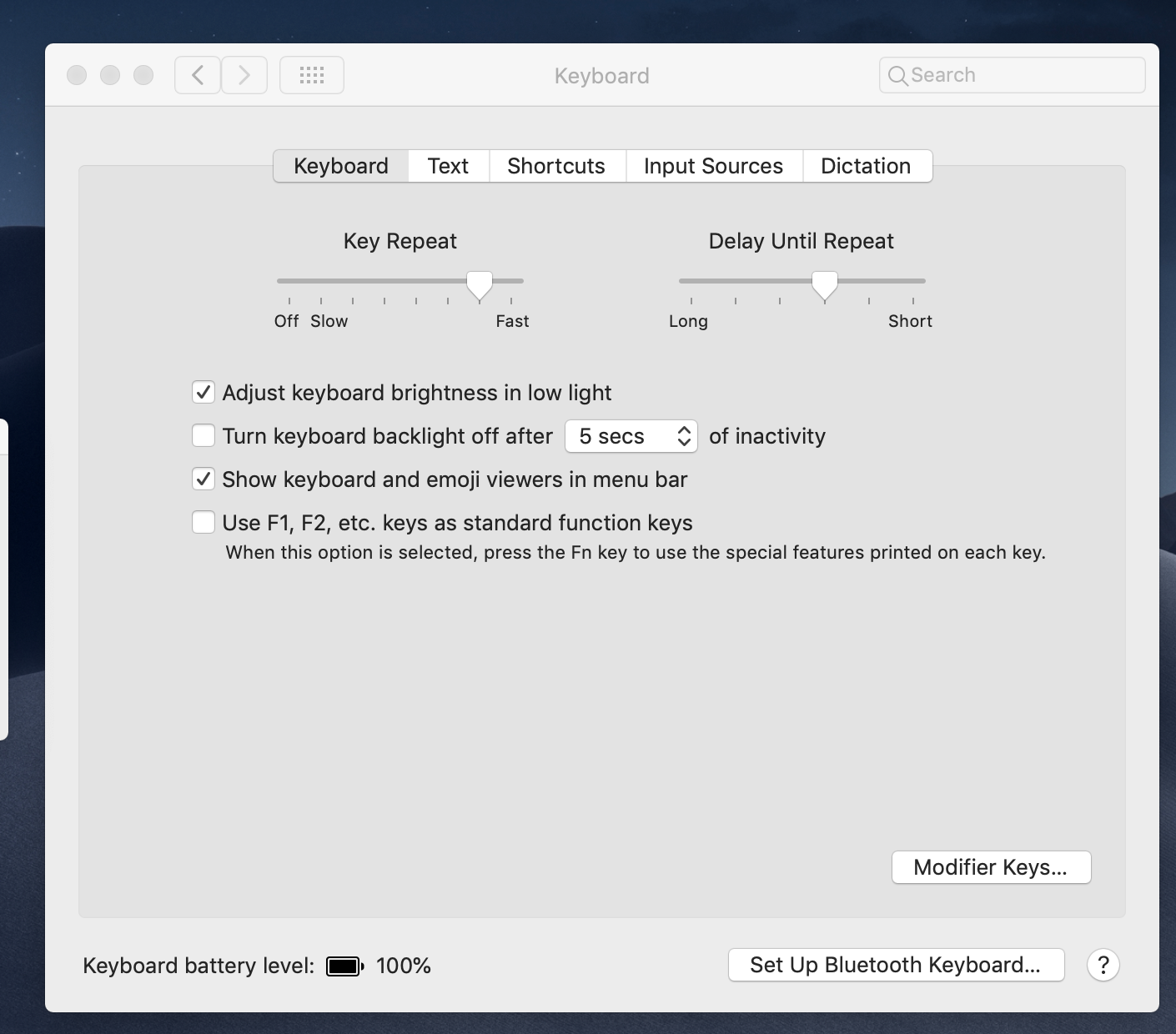Click the Long label under Delay Until Repeat

(688, 321)
